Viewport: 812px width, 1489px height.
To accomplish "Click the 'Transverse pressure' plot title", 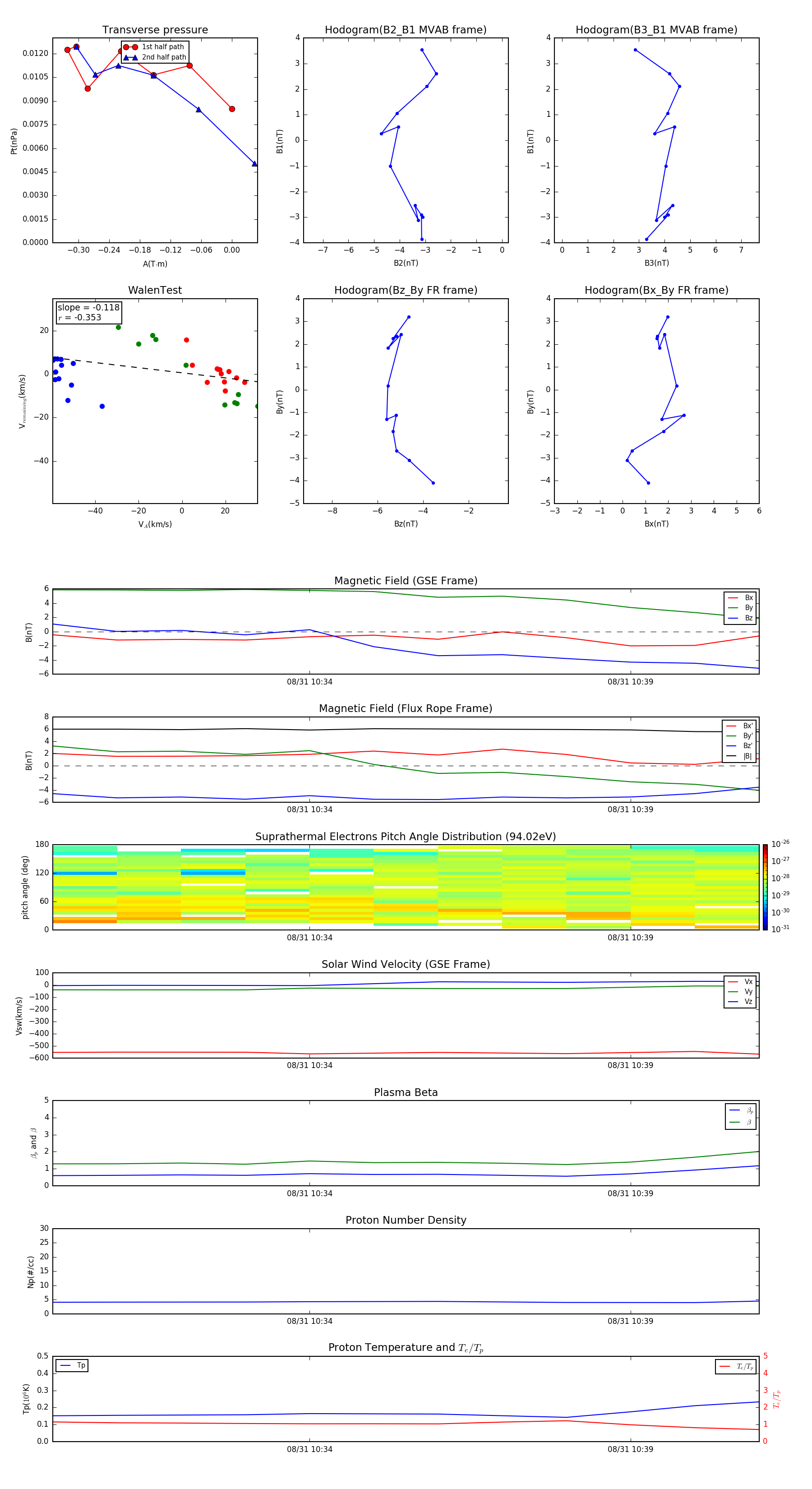I will click(155, 30).
